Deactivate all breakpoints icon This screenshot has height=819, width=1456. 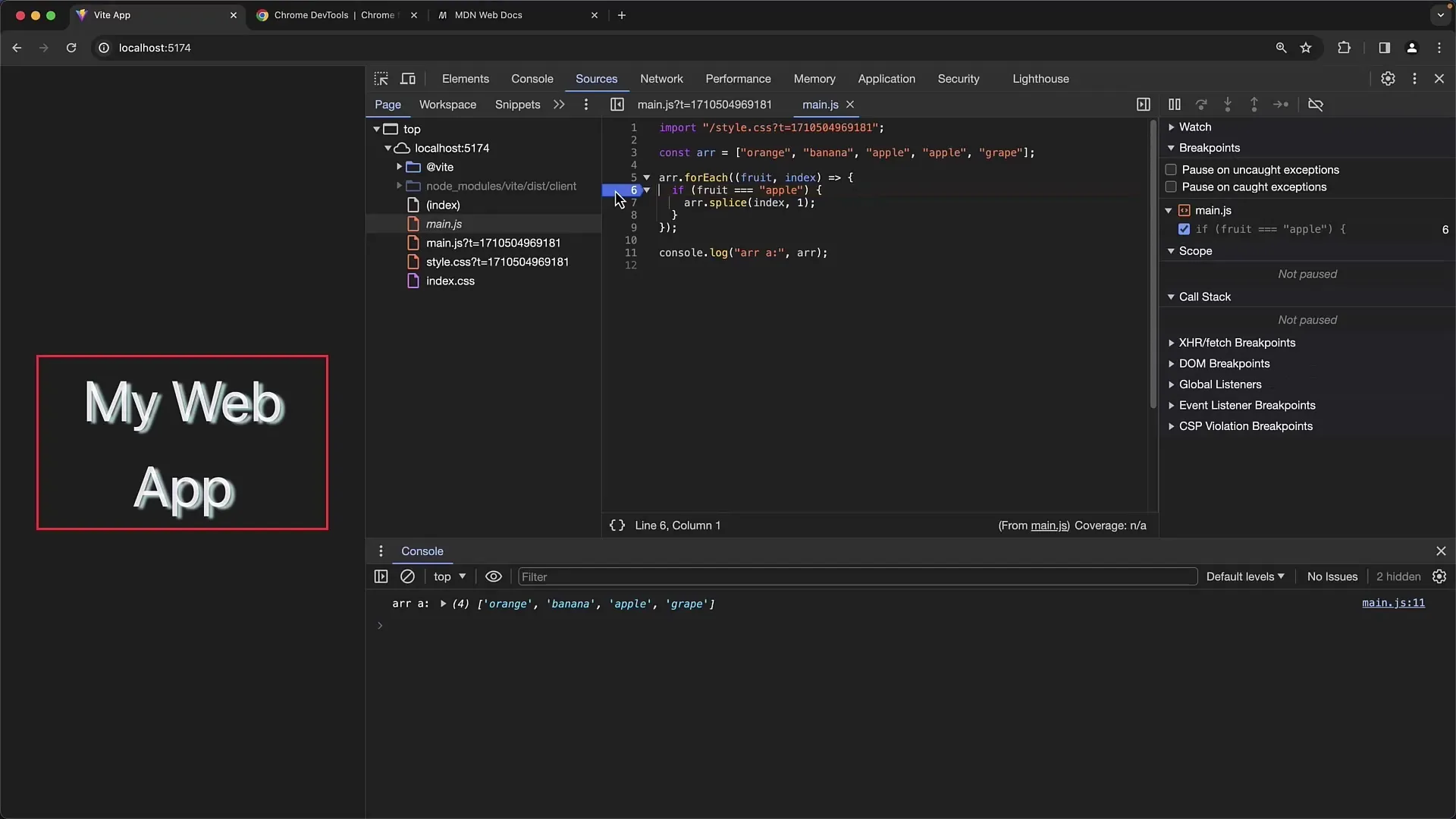click(x=1316, y=105)
